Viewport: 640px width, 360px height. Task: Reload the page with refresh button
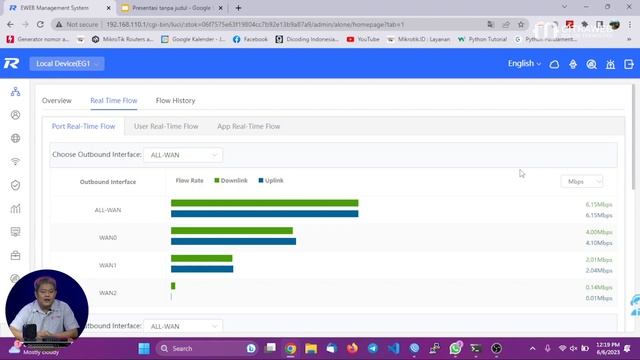[40, 24]
